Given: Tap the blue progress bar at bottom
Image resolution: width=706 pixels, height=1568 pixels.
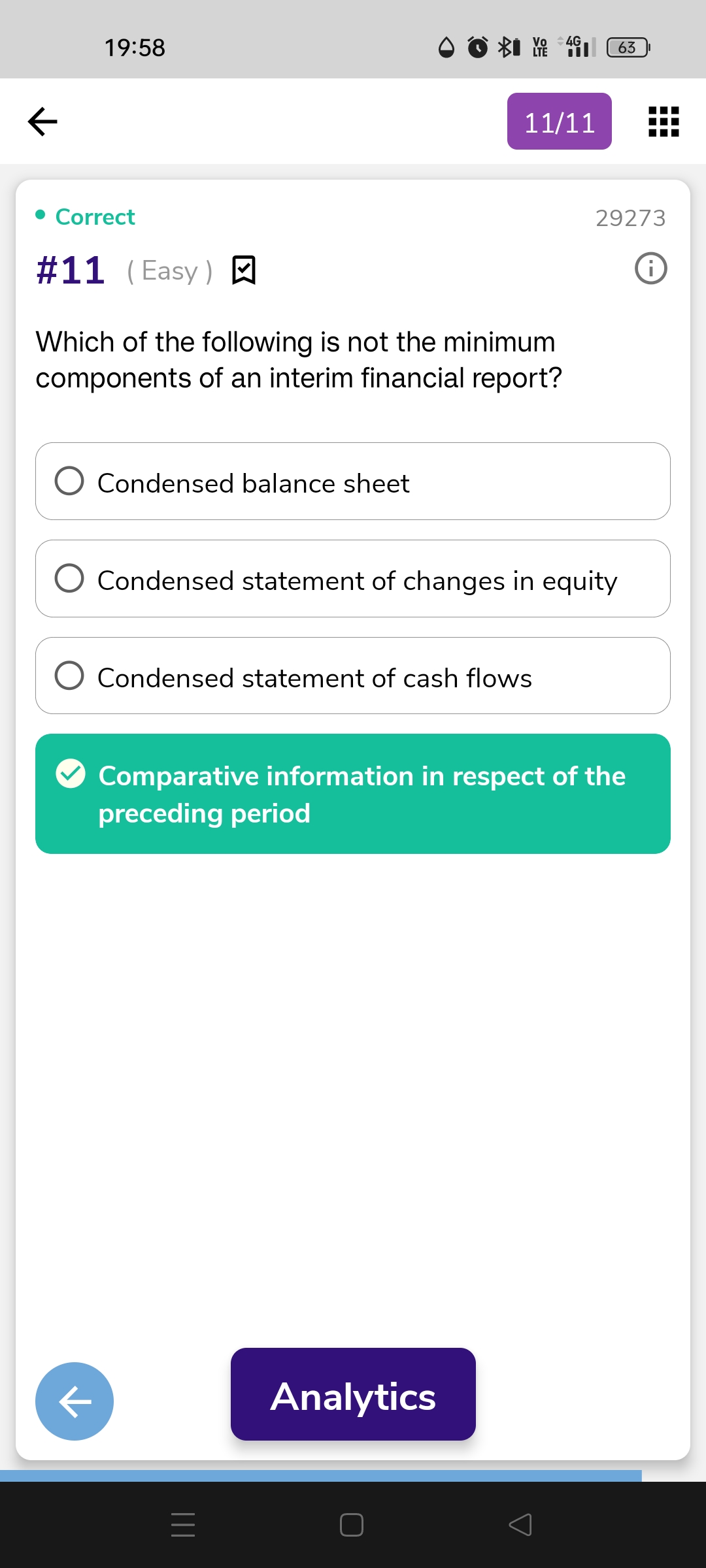Looking at the screenshot, I should pyautogui.click(x=320, y=1475).
